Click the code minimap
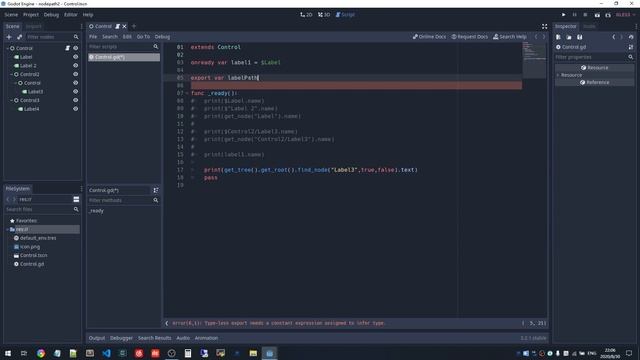640x360 pixels. click(534, 60)
